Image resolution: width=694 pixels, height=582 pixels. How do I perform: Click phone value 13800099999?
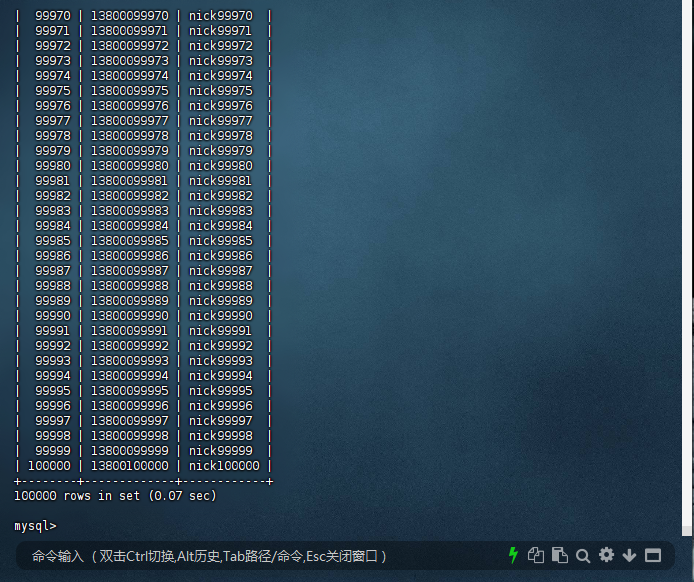tap(130, 451)
